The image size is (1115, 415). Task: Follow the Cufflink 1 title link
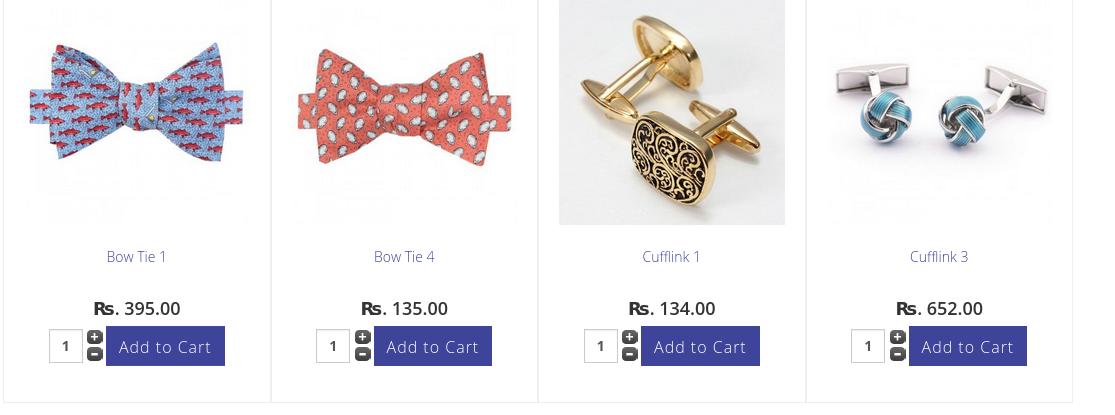point(671,257)
